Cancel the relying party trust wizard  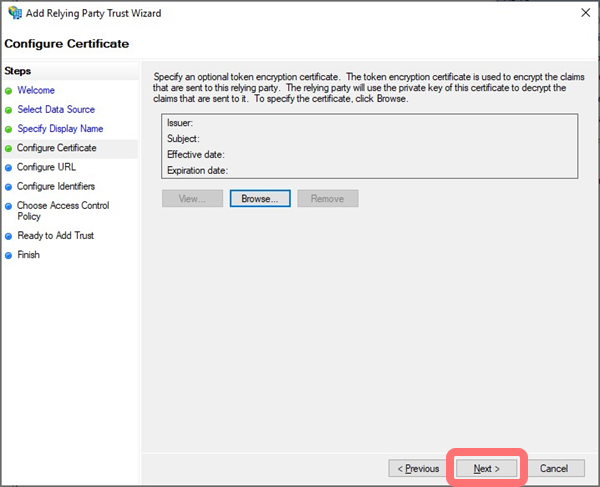pos(554,468)
